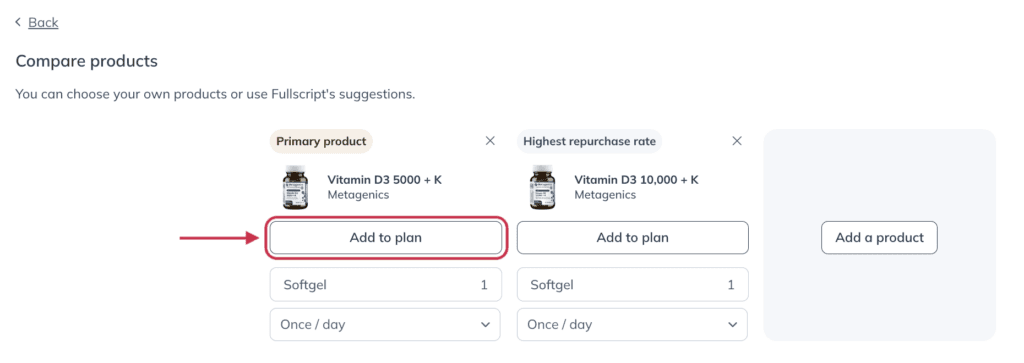
Task: Add Vitamin D3 5000 + K to plan
Action: coord(385,238)
